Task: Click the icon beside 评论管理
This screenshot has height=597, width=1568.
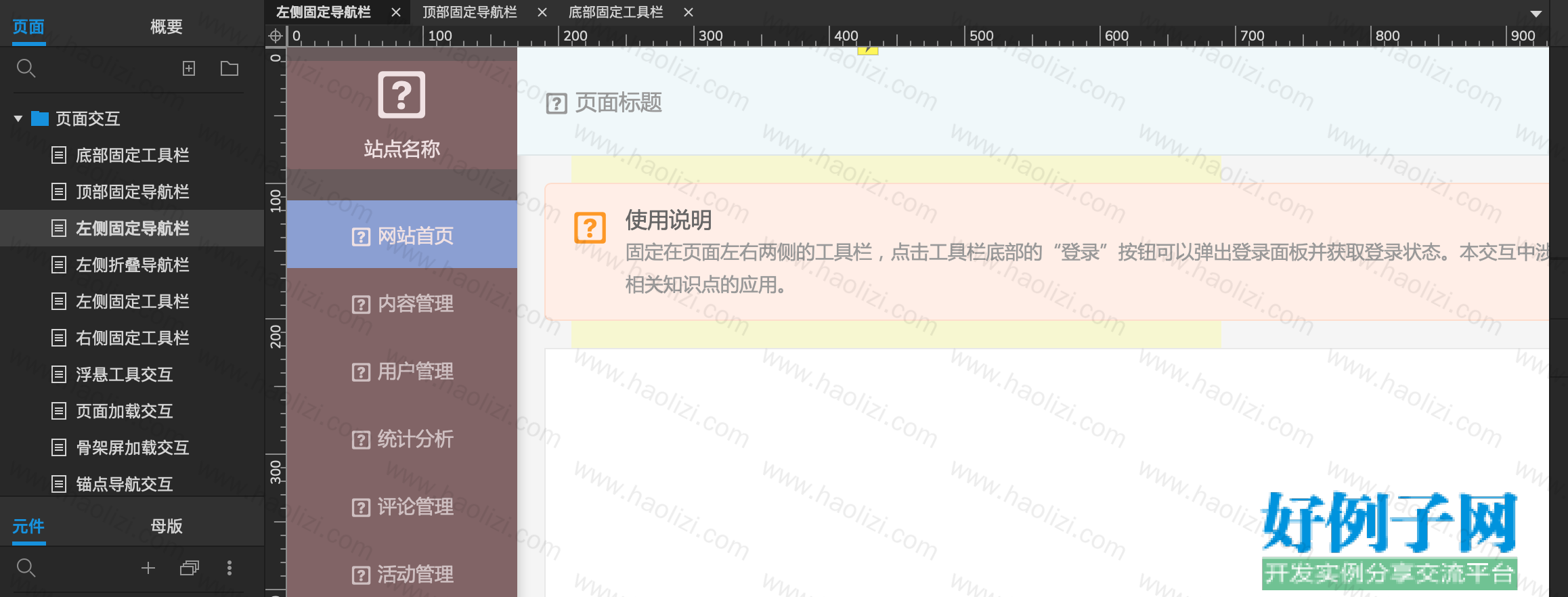Action: tap(361, 508)
